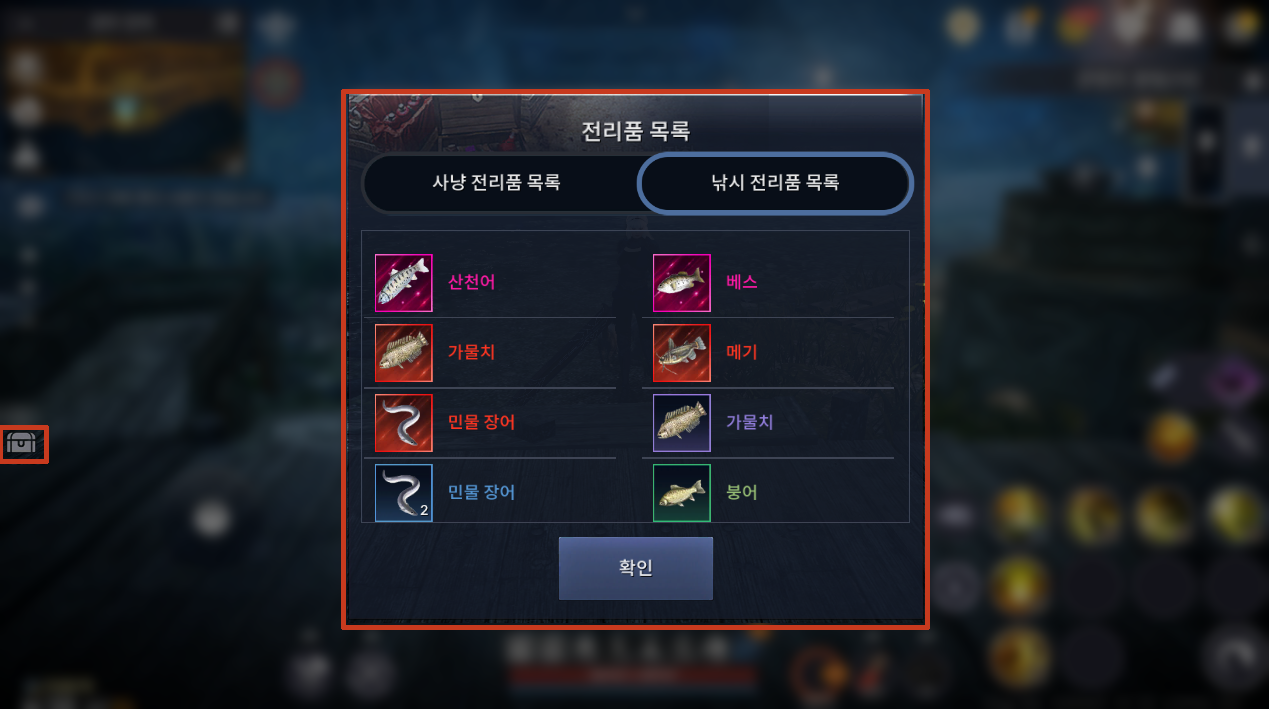The width and height of the screenshot is (1269, 709).
Task: Switch to 낚시 전리품 목록 tab
Action: click(x=775, y=183)
